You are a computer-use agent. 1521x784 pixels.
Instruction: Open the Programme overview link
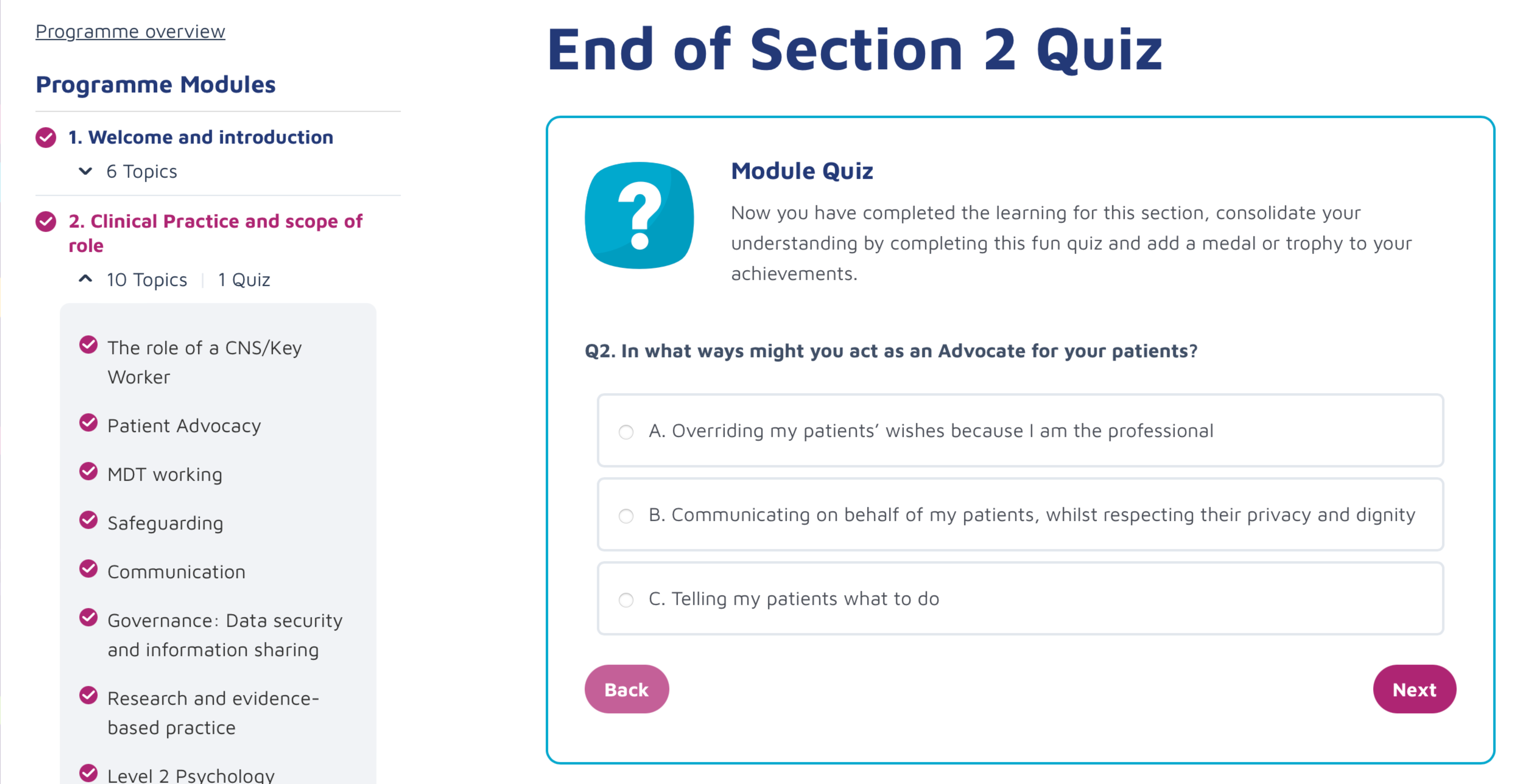[x=130, y=31]
